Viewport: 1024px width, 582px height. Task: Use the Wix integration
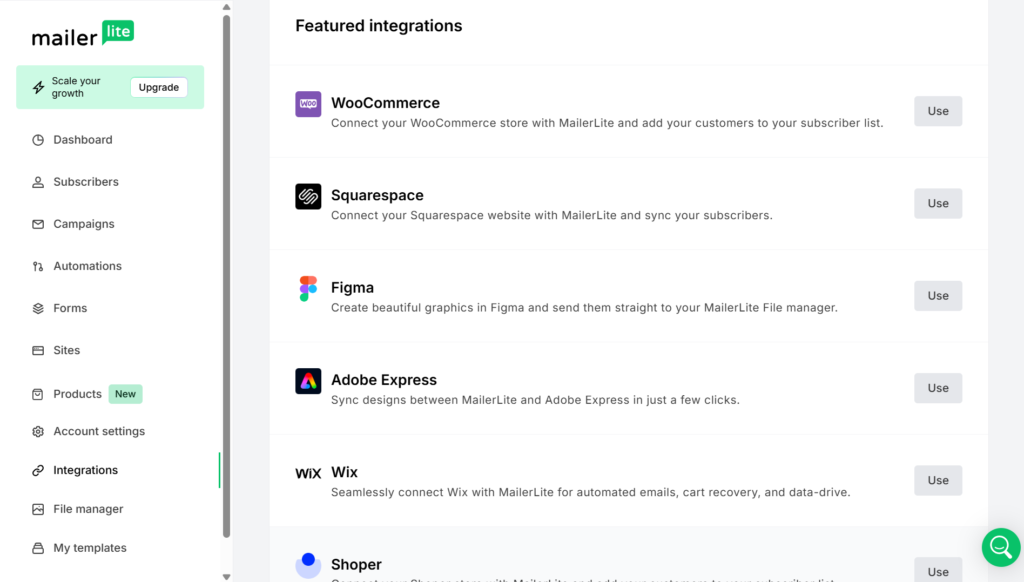[938, 480]
